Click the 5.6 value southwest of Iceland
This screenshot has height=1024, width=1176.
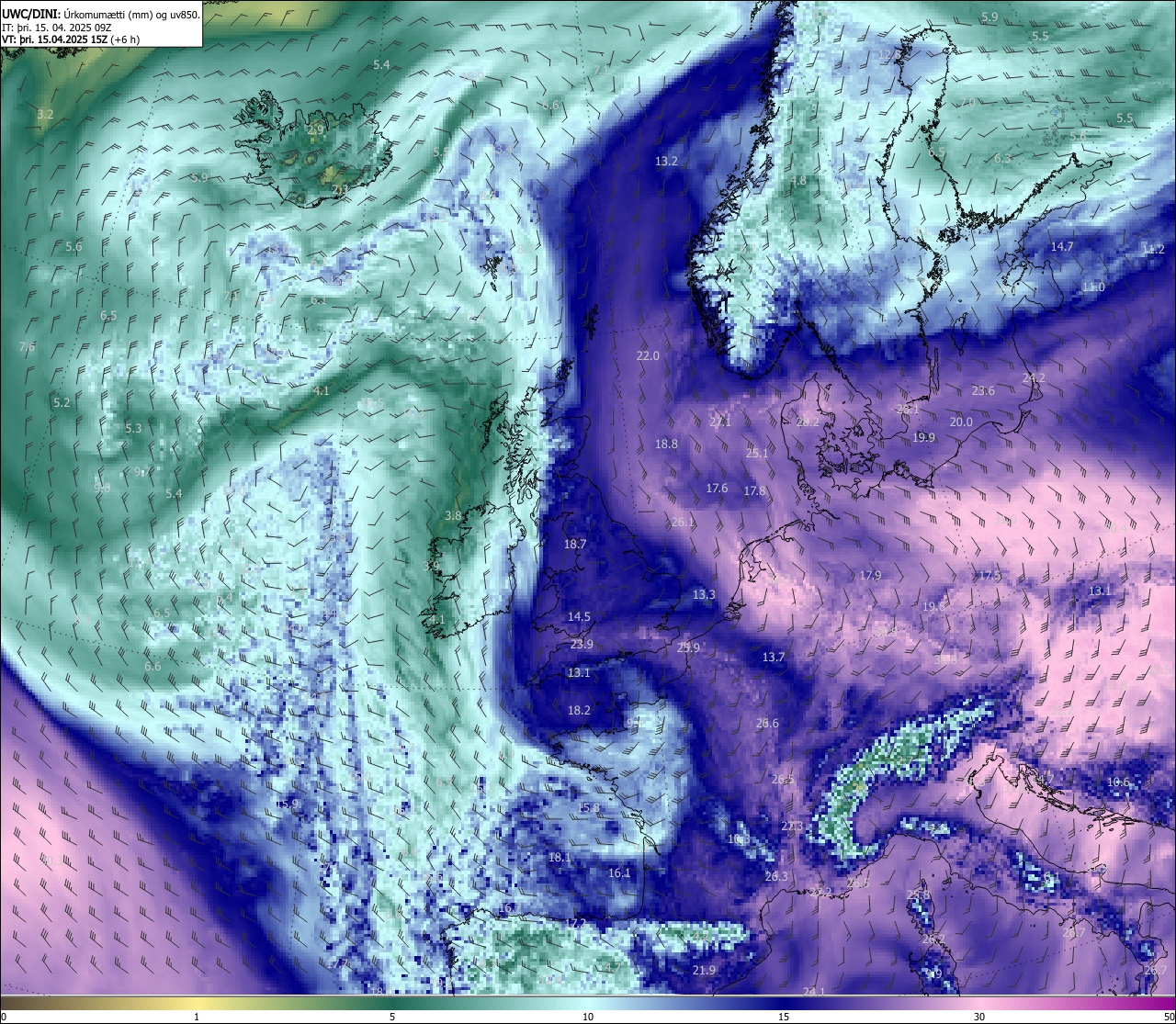pos(73,246)
